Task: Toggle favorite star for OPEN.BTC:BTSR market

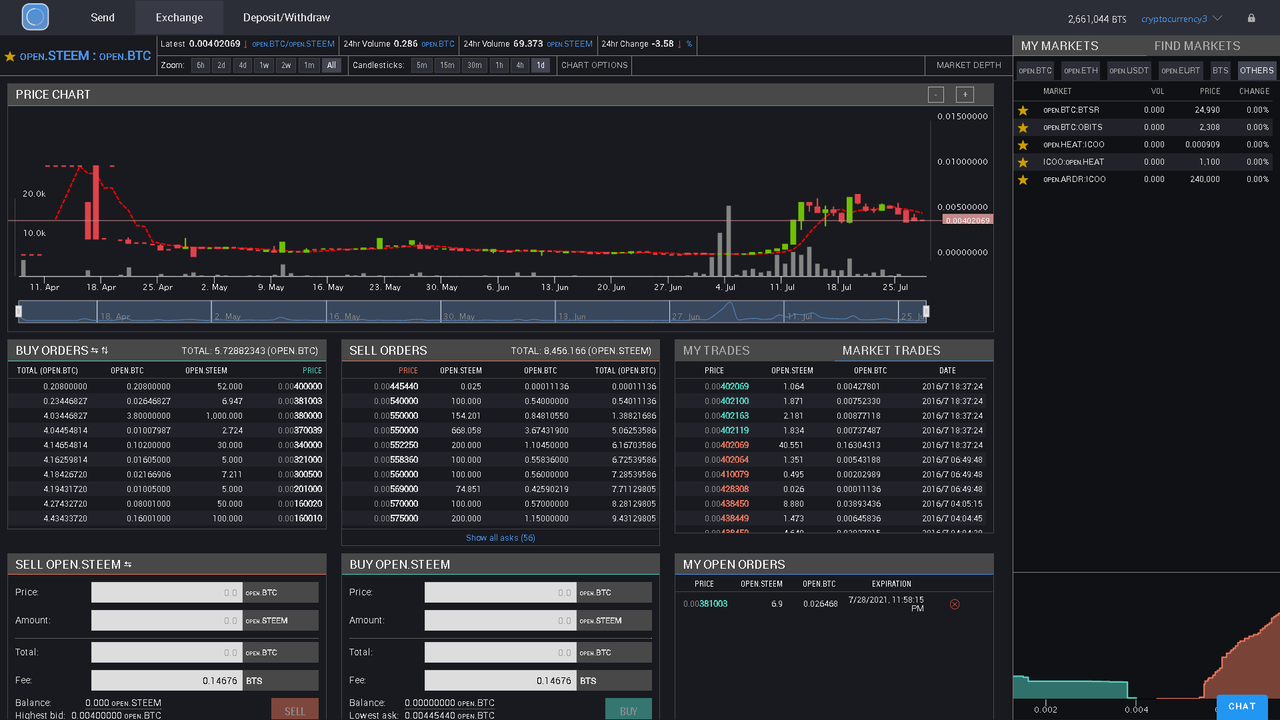Action: click(1023, 110)
